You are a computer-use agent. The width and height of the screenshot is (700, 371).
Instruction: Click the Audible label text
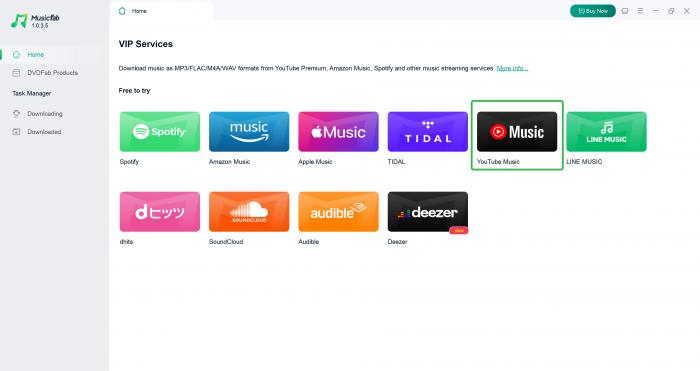tap(308, 242)
